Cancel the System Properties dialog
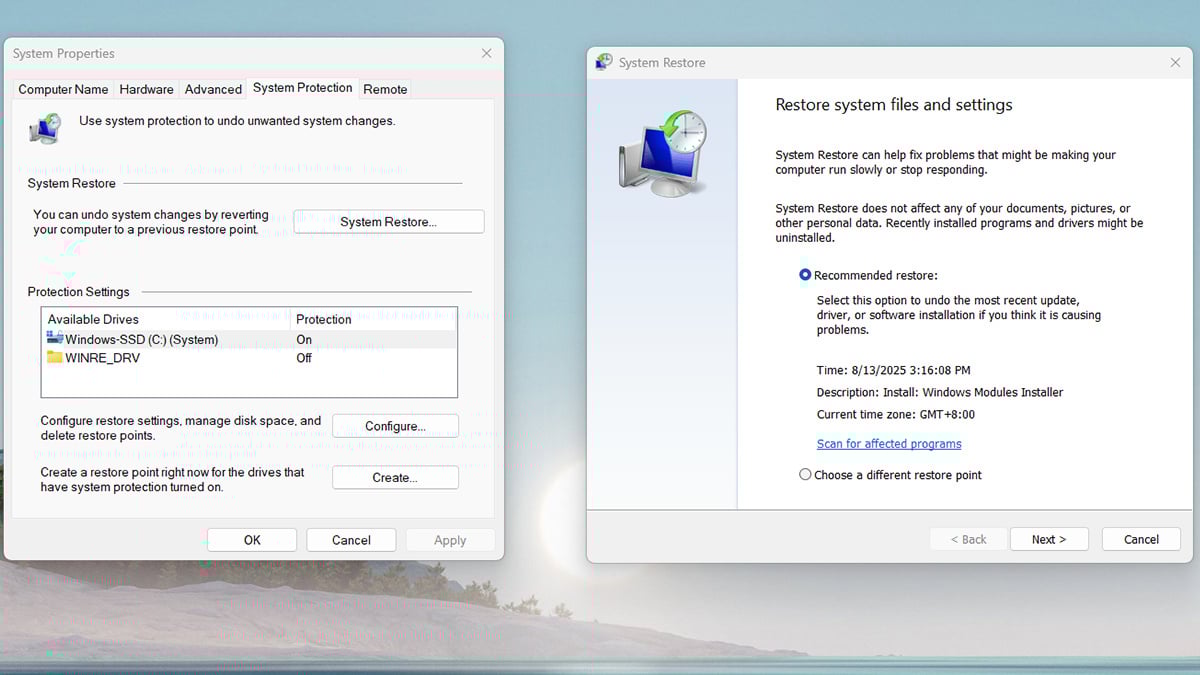1200x675 pixels. 351,540
